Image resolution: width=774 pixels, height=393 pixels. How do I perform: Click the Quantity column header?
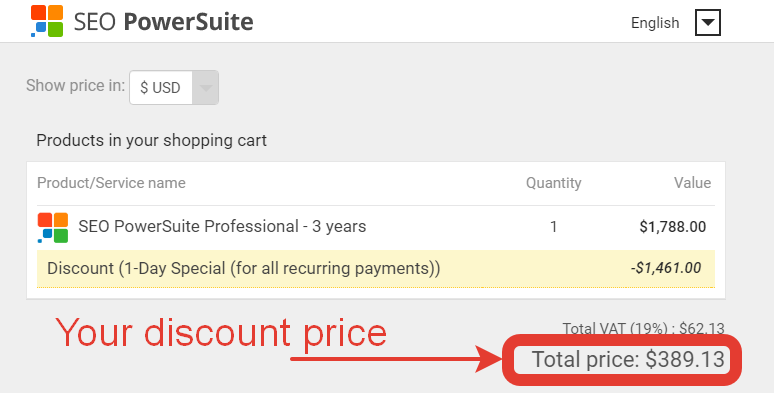[553, 183]
